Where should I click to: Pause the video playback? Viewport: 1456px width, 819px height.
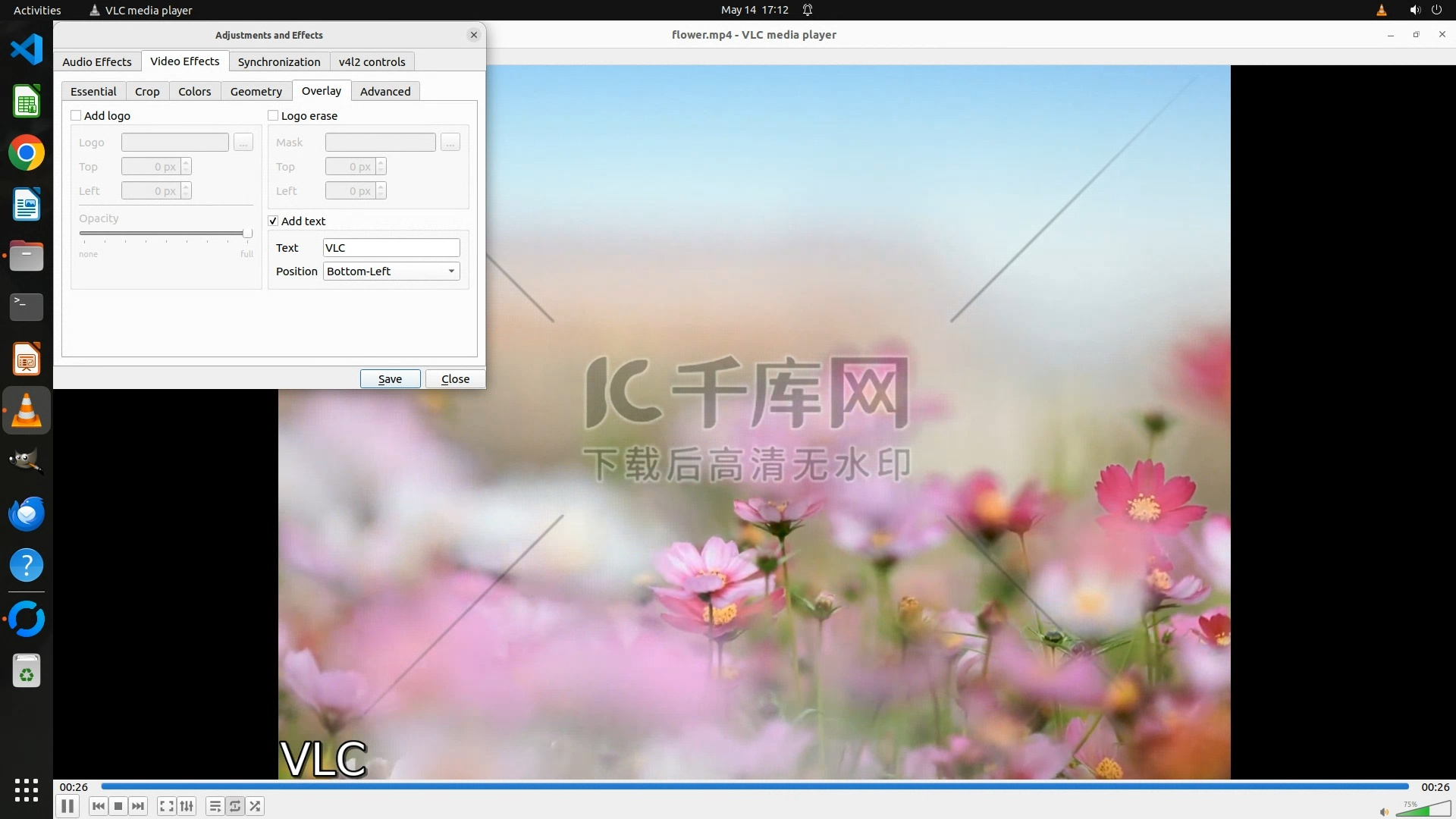click(67, 806)
